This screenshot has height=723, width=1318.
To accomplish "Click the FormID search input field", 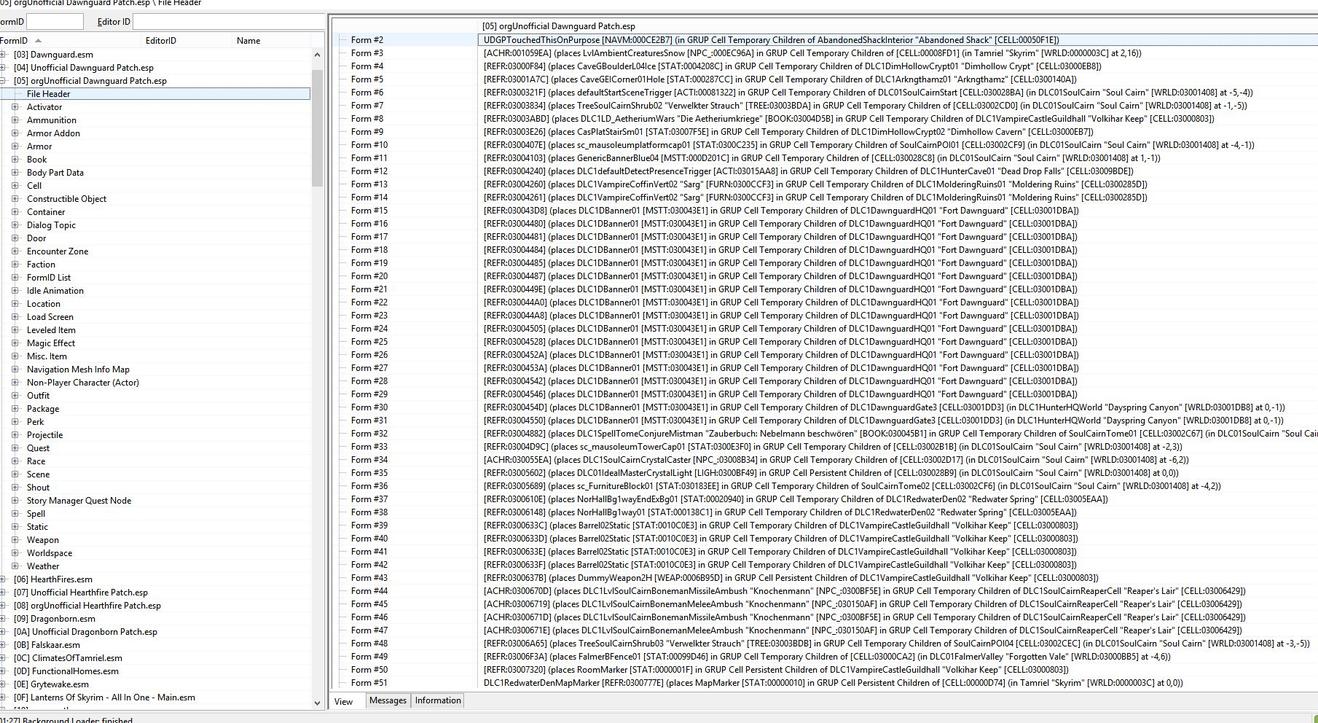I will point(54,22).
